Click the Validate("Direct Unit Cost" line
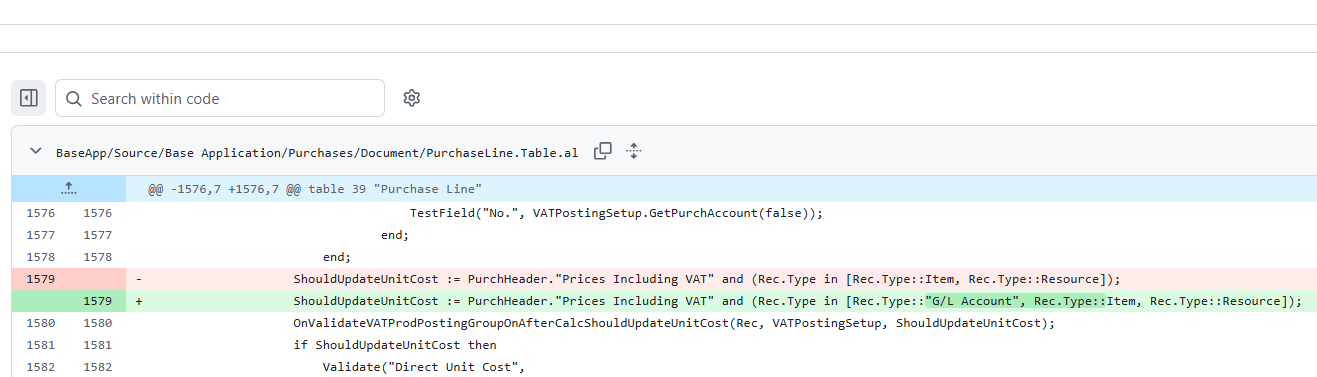This screenshot has height=377, width=1317. pos(423,367)
